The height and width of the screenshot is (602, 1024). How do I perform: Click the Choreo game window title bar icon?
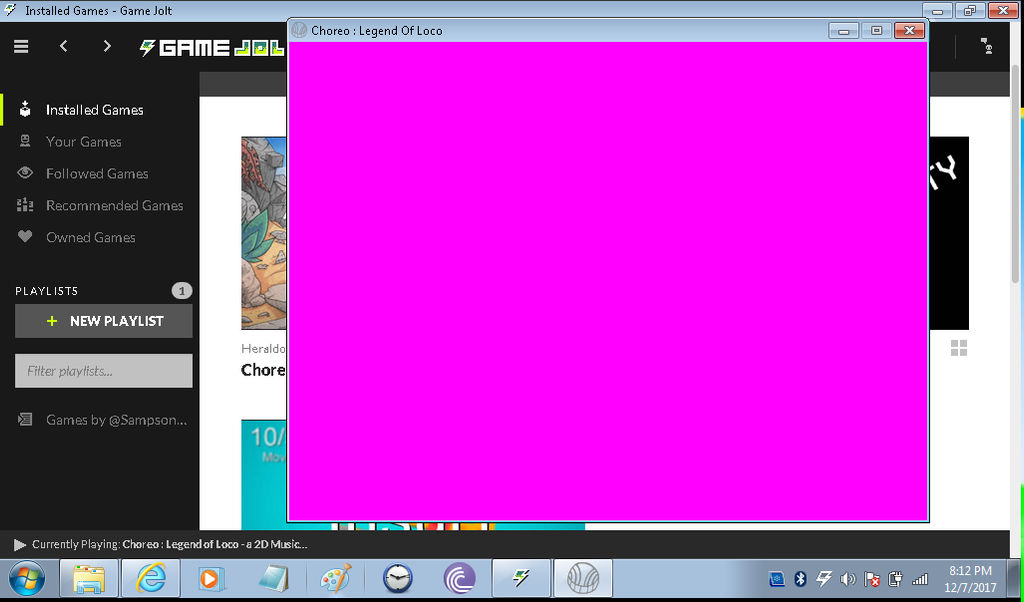click(299, 30)
